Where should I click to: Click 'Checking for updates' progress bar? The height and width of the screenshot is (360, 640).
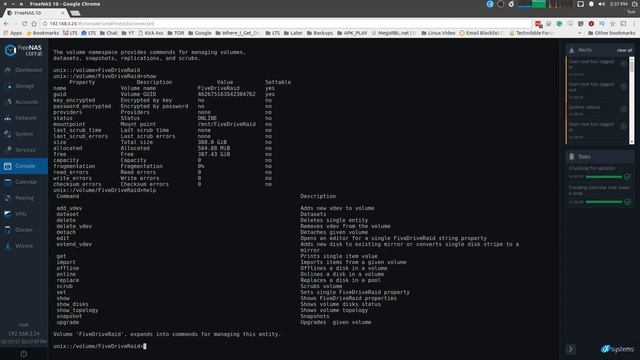(604, 177)
